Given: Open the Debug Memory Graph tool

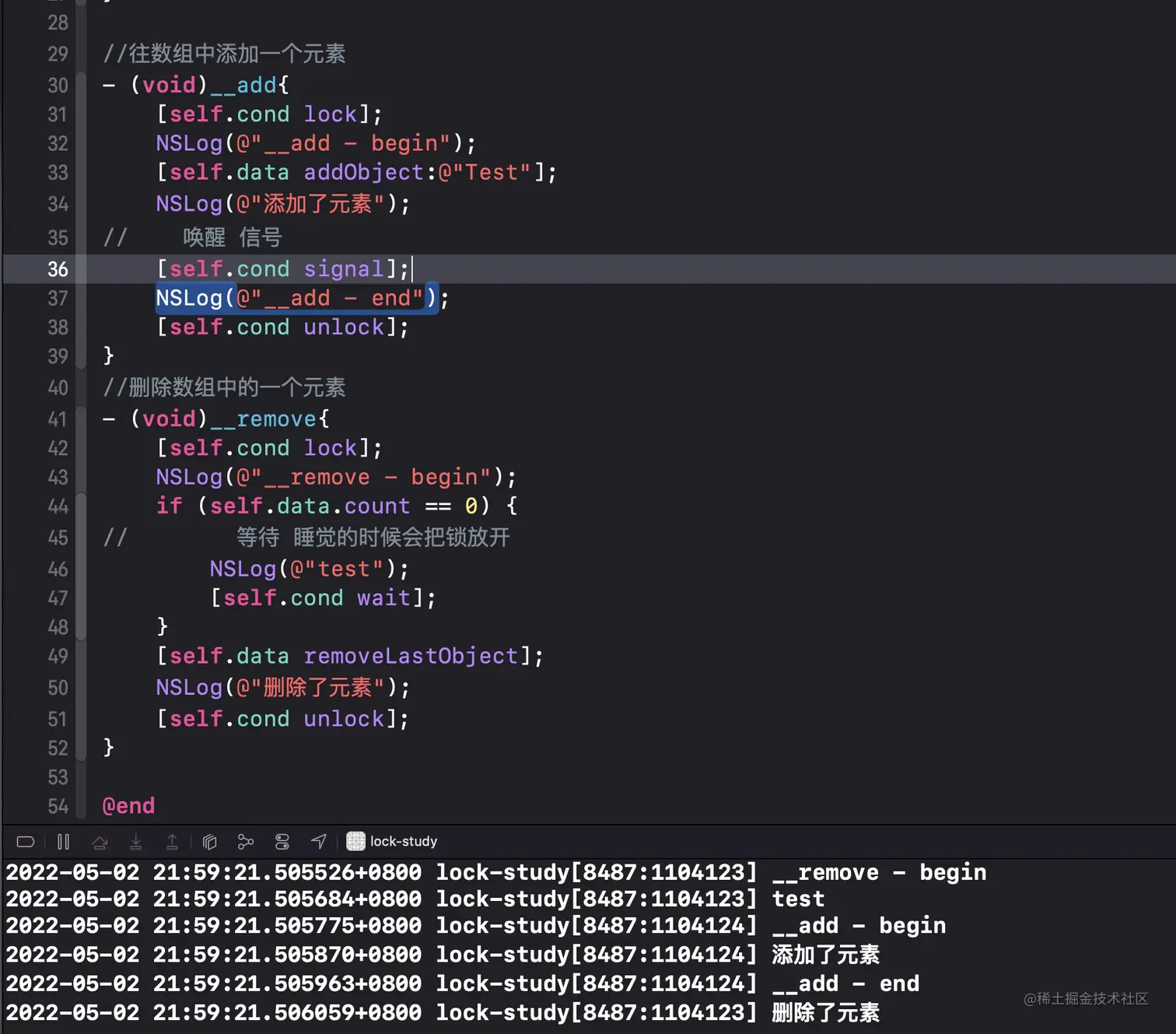Looking at the screenshot, I should [x=246, y=841].
